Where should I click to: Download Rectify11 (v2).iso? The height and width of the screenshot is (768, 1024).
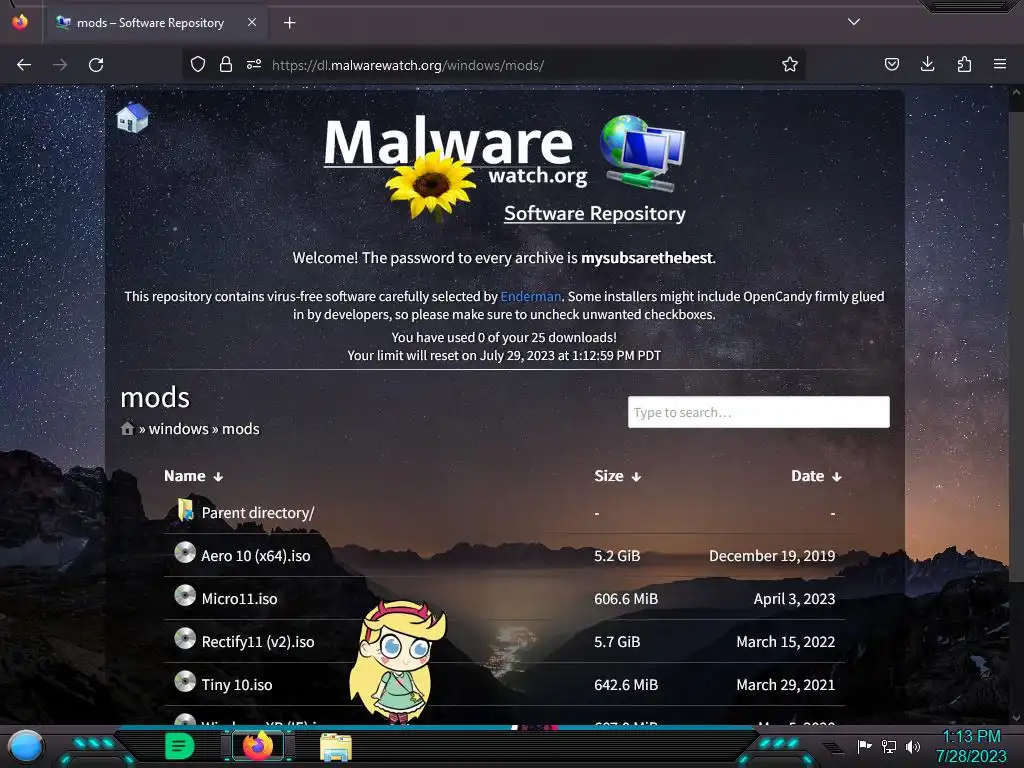point(257,642)
